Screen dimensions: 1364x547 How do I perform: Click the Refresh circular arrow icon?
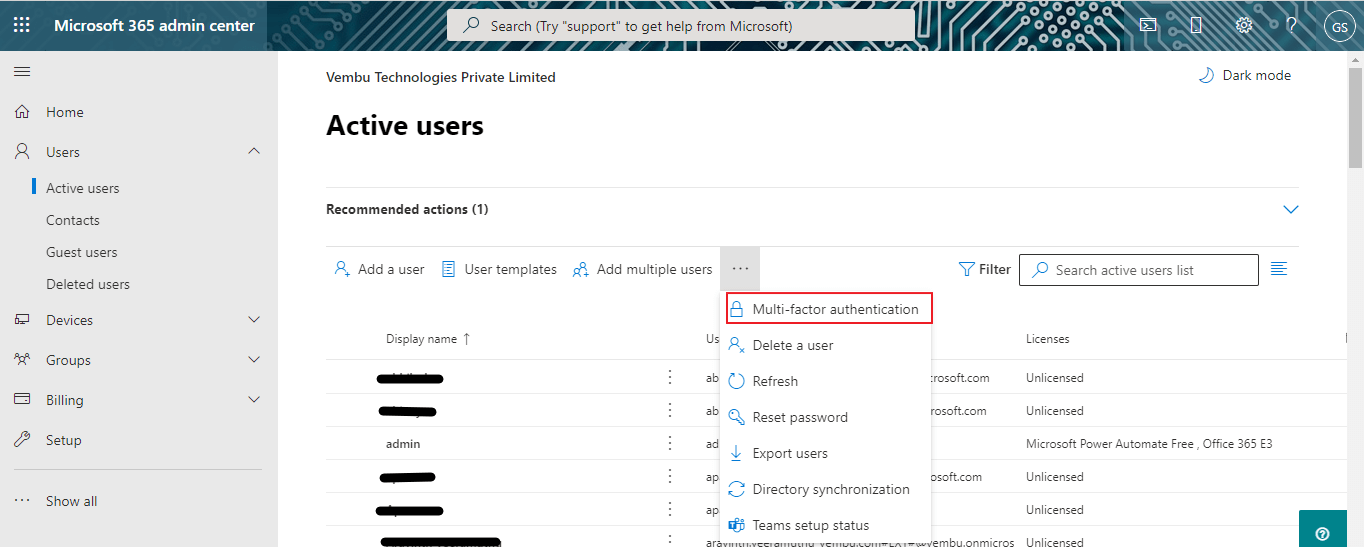point(737,381)
